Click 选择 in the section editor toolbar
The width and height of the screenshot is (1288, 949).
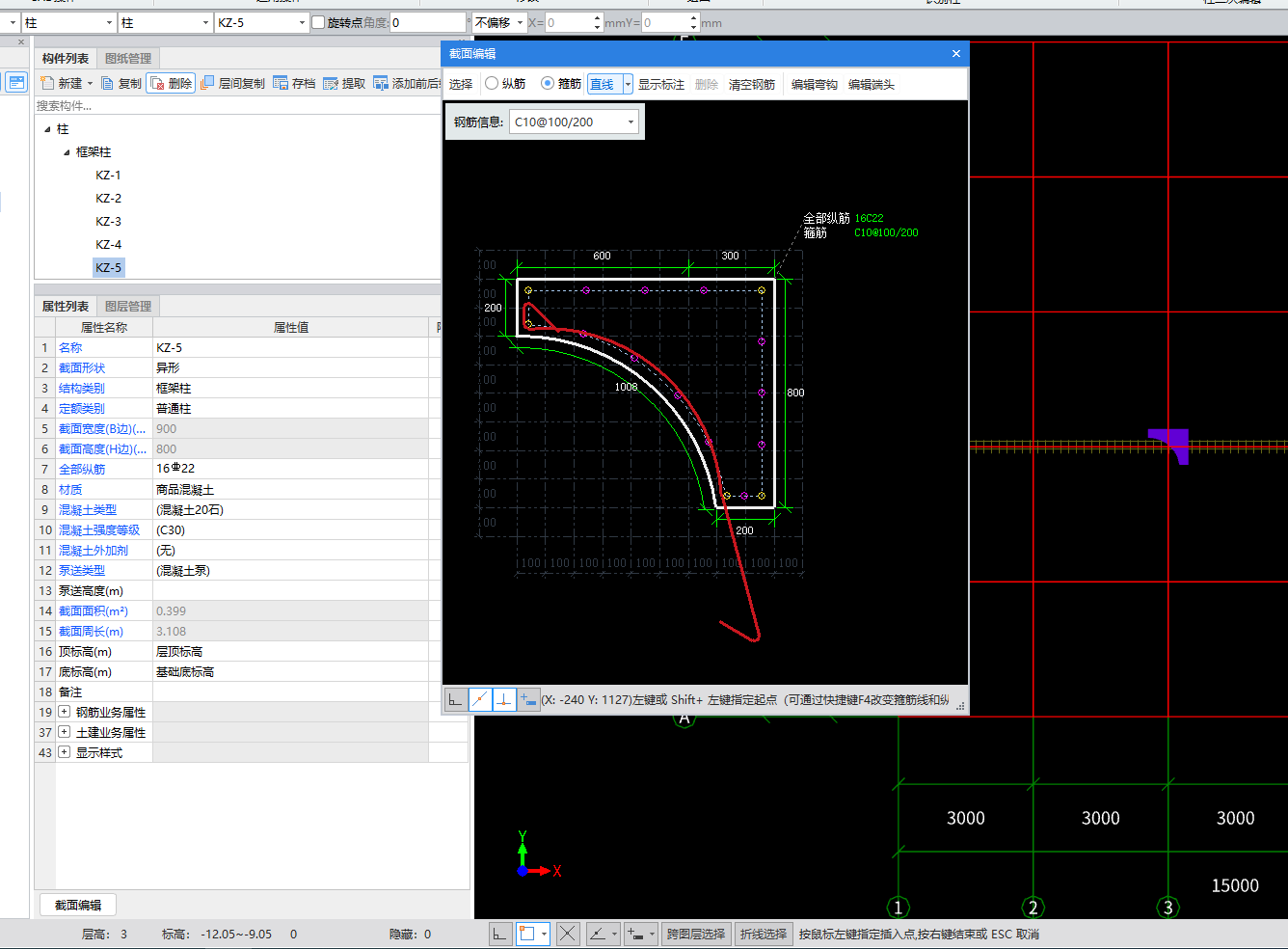(461, 85)
